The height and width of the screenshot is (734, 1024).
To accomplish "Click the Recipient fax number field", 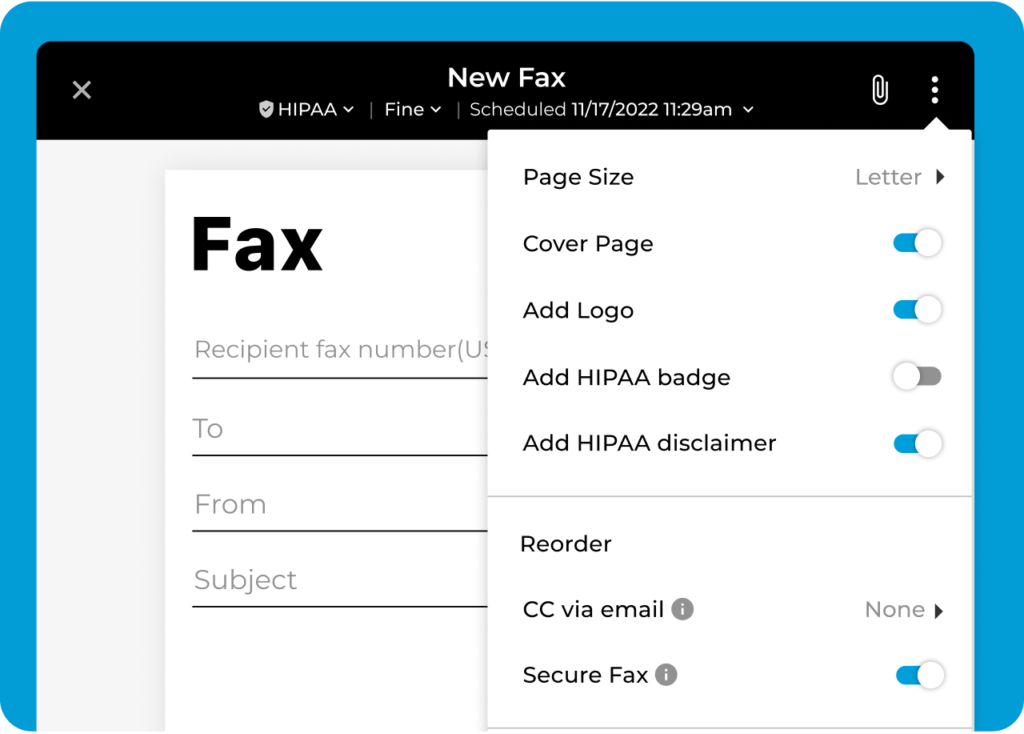I will [330, 349].
